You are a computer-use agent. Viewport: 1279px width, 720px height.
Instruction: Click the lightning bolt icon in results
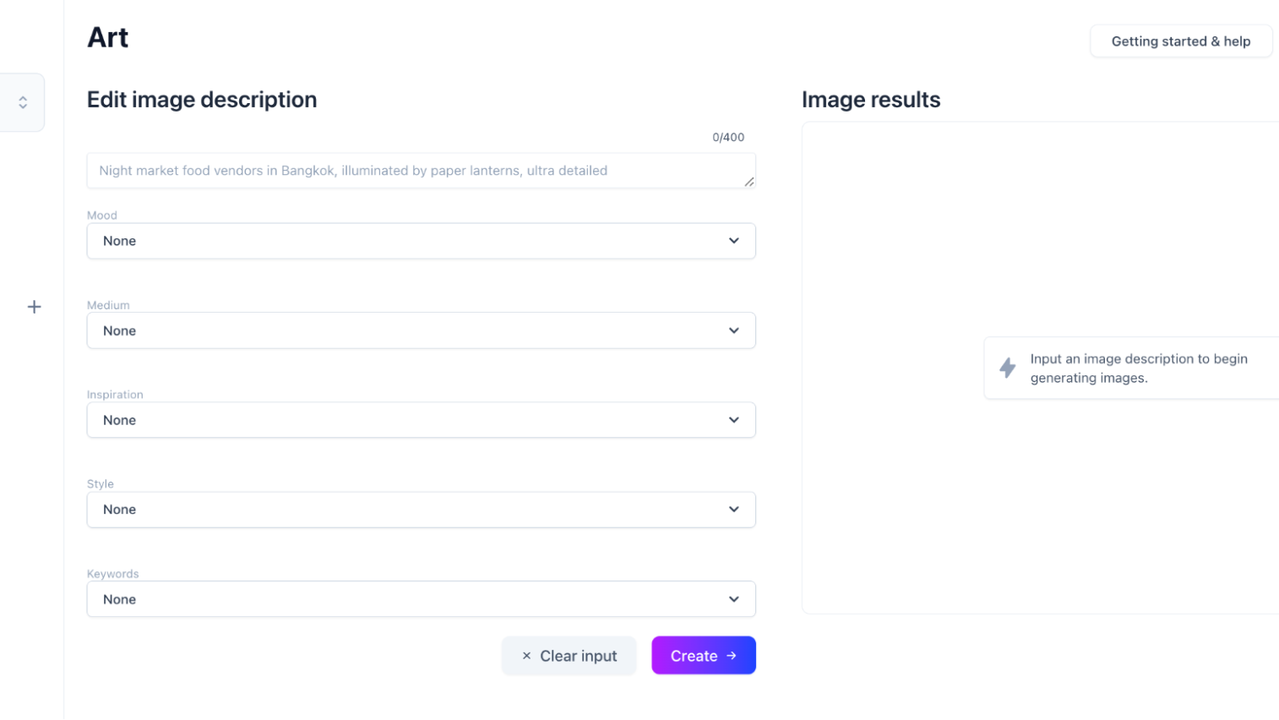(x=1008, y=368)
